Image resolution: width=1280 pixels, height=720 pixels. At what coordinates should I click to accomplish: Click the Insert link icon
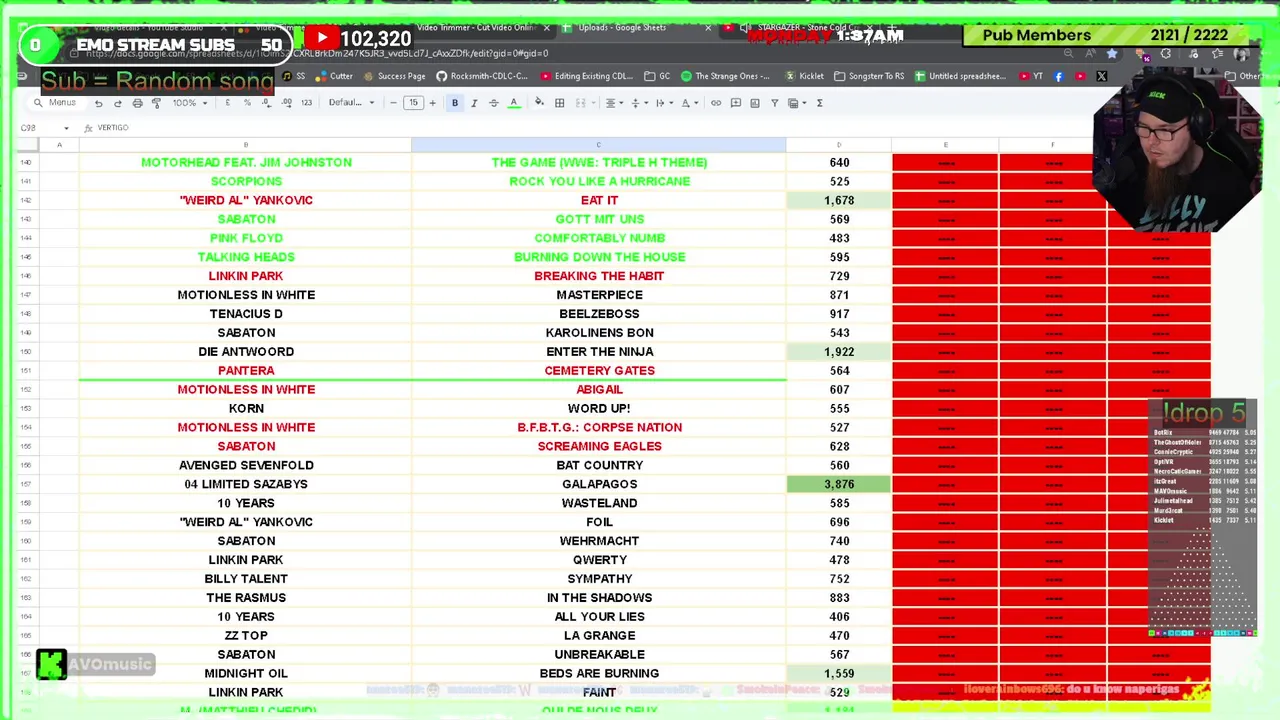pyautogui.click(x=716, y=103)
